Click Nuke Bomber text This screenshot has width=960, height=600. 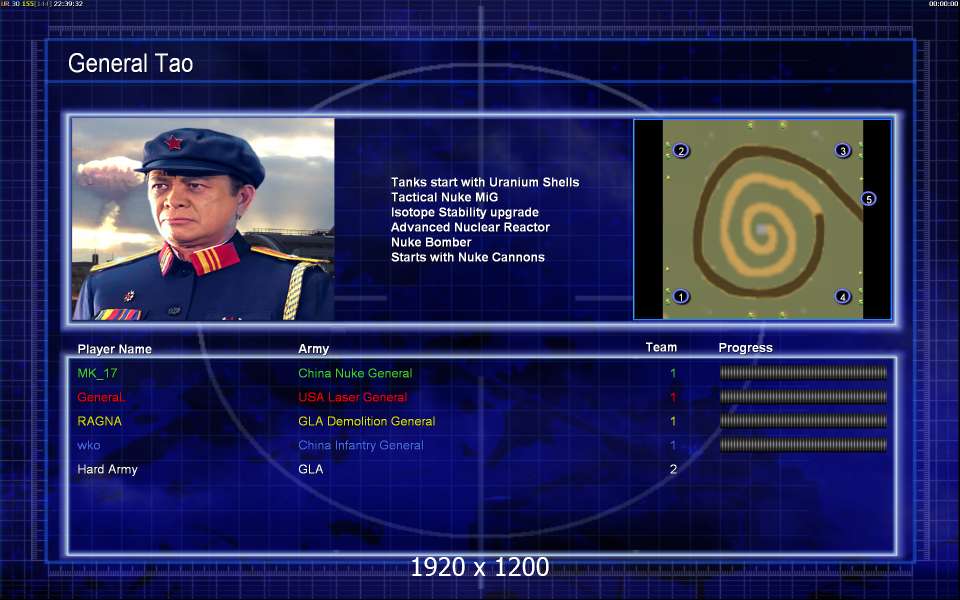pyautogui.click(x=431, y=242)
